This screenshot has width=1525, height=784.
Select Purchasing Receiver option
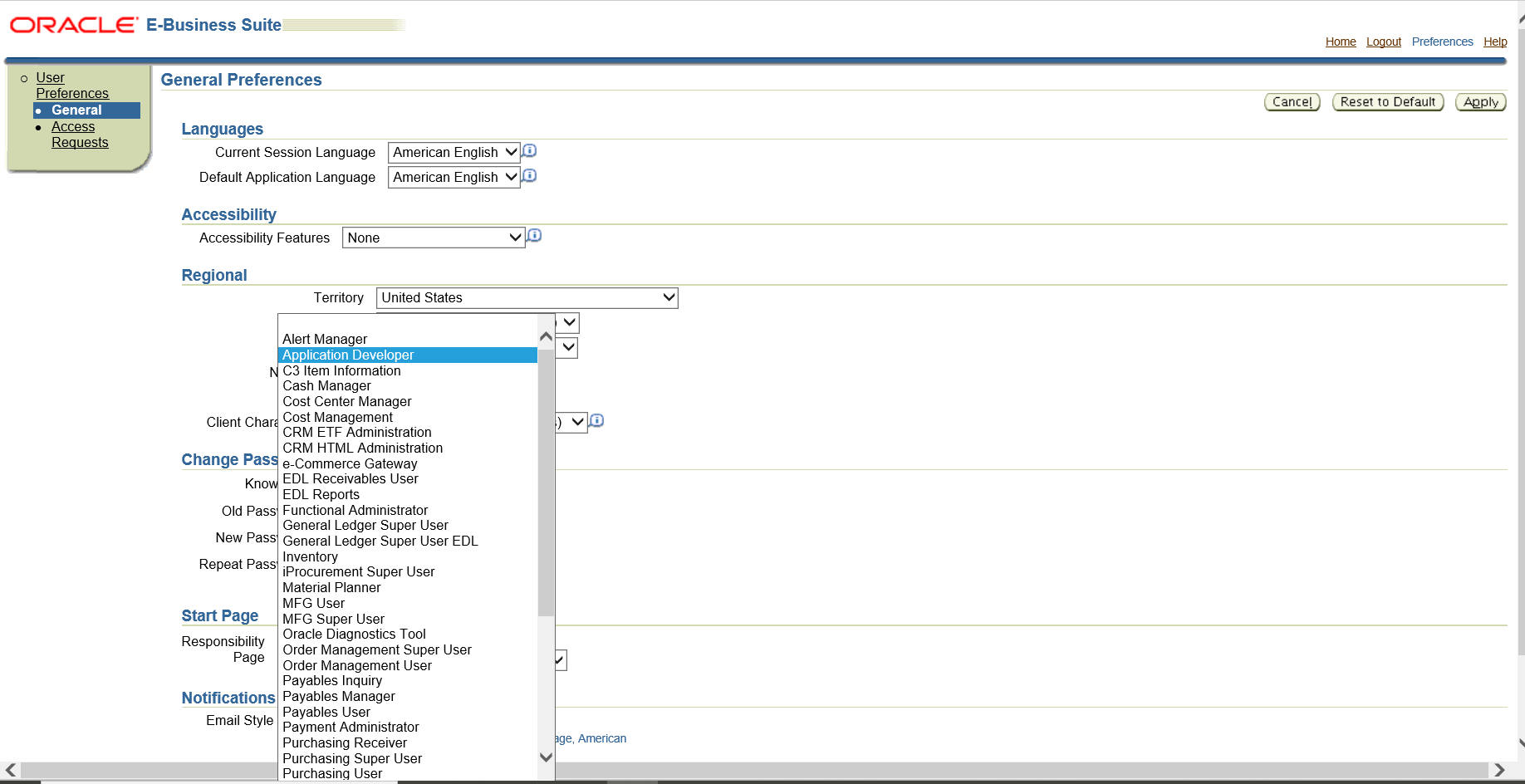[408, 743]
